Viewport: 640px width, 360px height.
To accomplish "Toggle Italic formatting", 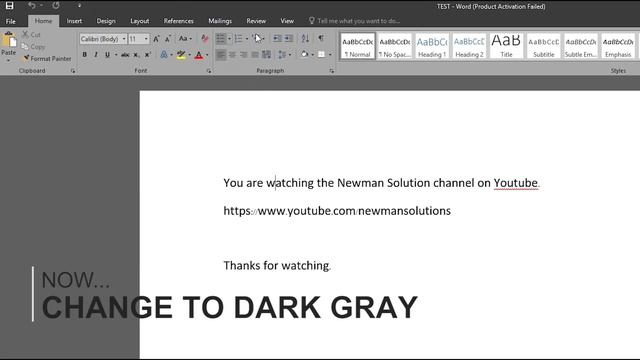I will tap(96, 55).
